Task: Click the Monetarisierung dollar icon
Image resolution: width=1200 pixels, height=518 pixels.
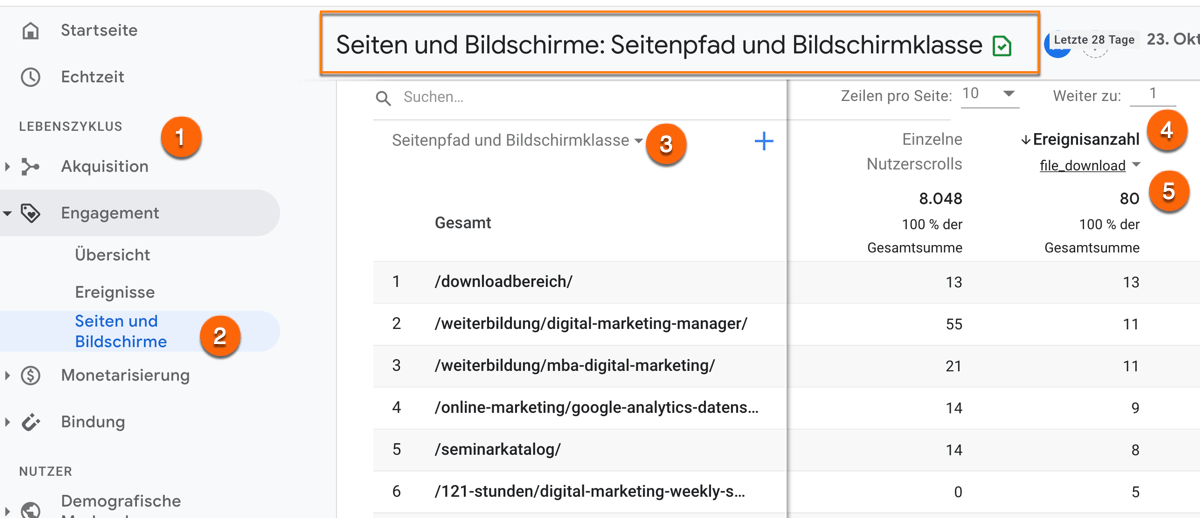Action: 31,376
